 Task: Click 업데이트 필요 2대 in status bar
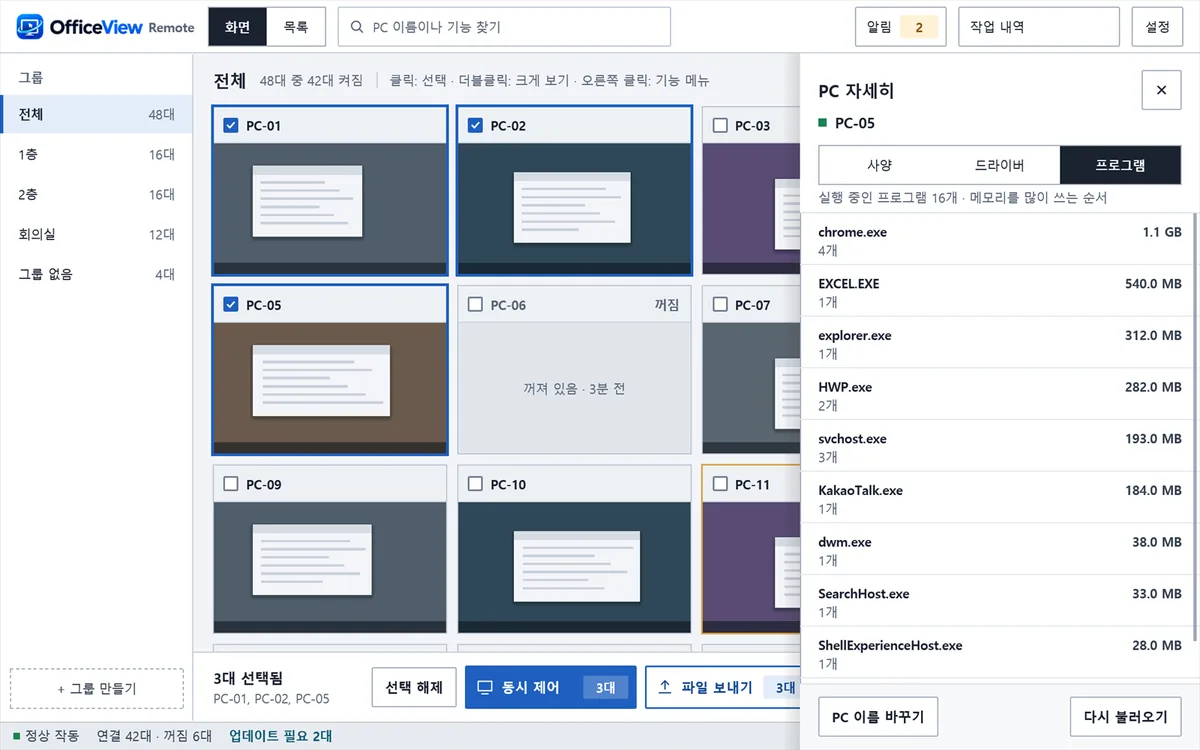280,736
